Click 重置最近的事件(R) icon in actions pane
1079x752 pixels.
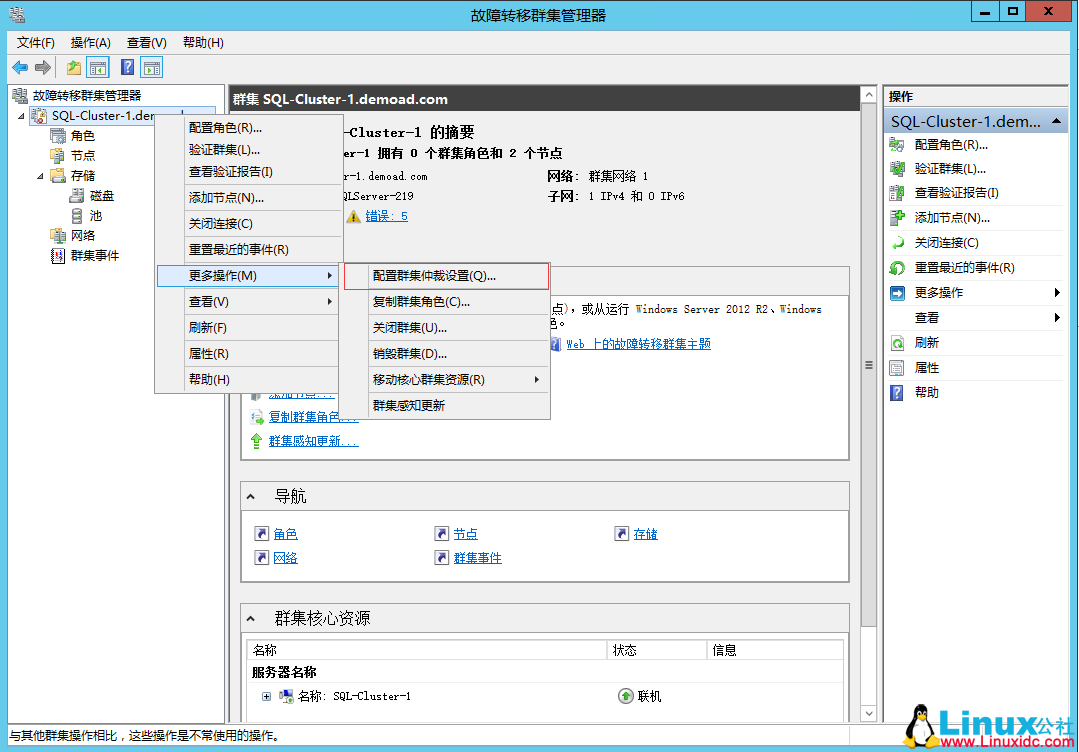(897, 268)
